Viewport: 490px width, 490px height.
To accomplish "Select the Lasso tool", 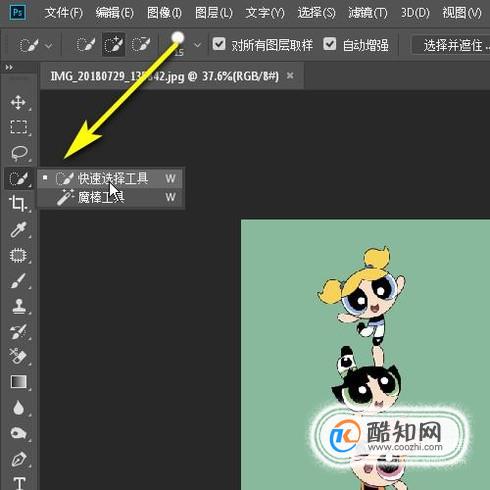I will click(x=19, y=153).
